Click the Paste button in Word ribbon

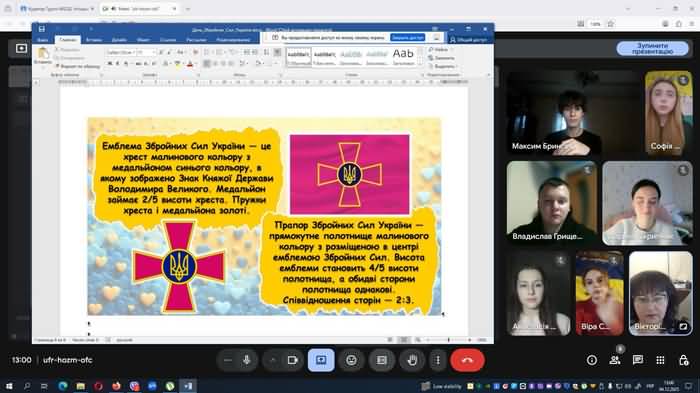click(x=43, y=56)
